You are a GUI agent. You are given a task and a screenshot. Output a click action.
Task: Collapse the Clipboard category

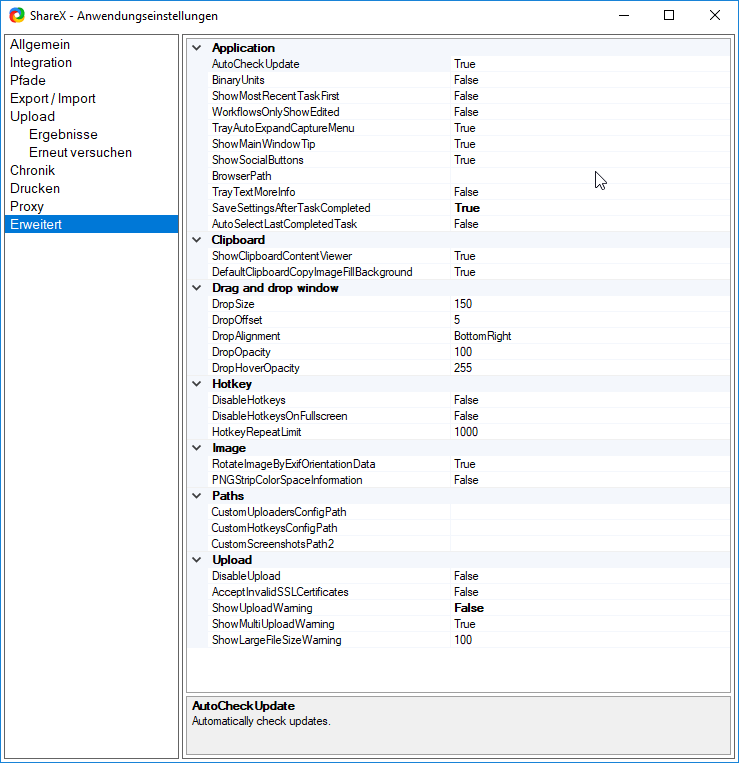pos(197,240)
